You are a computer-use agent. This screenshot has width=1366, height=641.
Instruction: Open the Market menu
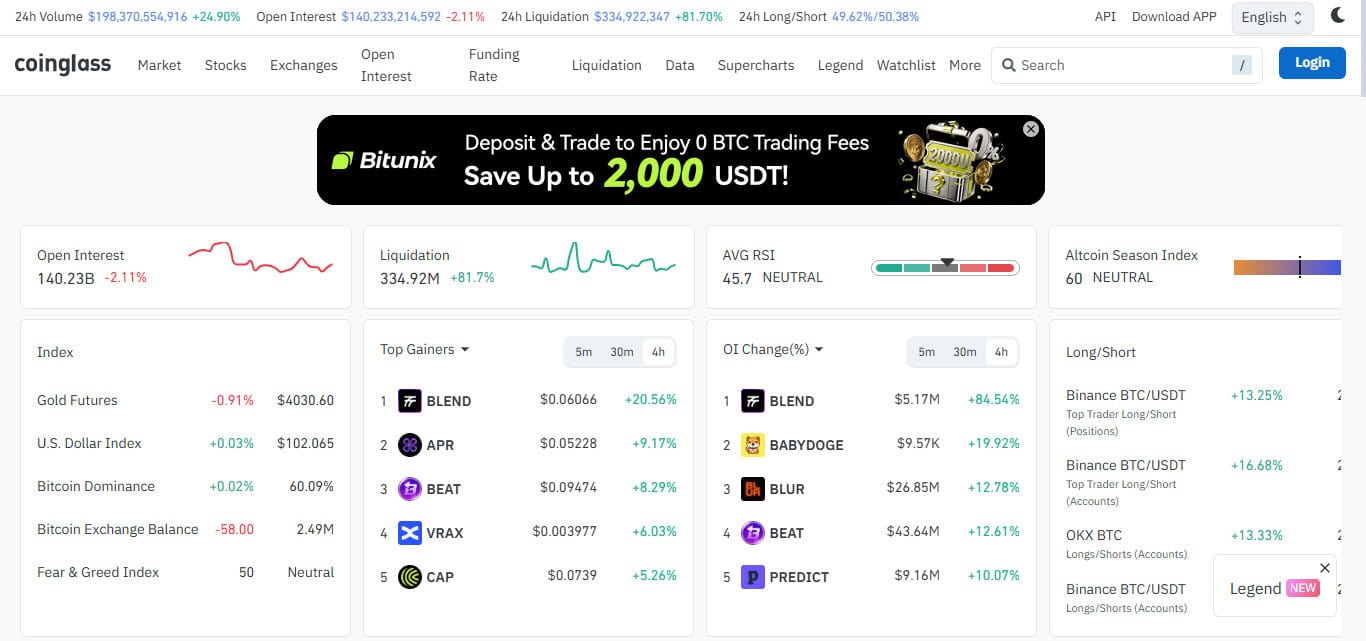(160, 65)
